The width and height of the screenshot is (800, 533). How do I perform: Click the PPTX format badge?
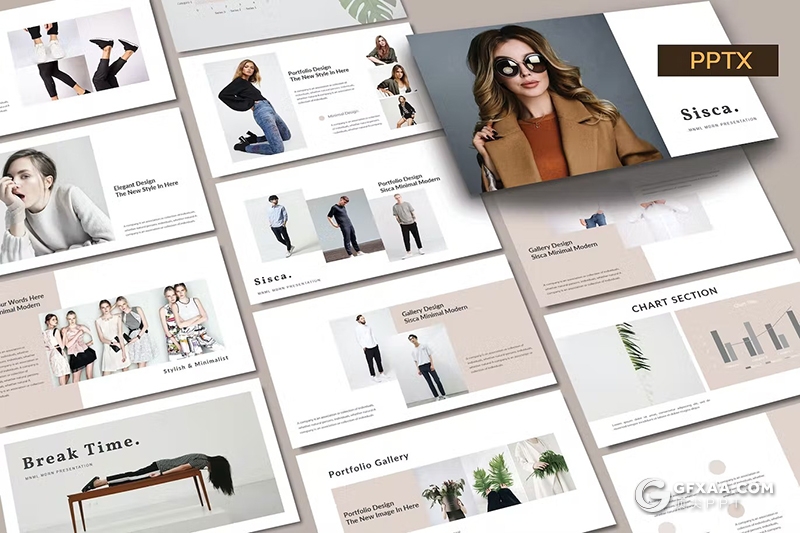click(x=717, y=61)
